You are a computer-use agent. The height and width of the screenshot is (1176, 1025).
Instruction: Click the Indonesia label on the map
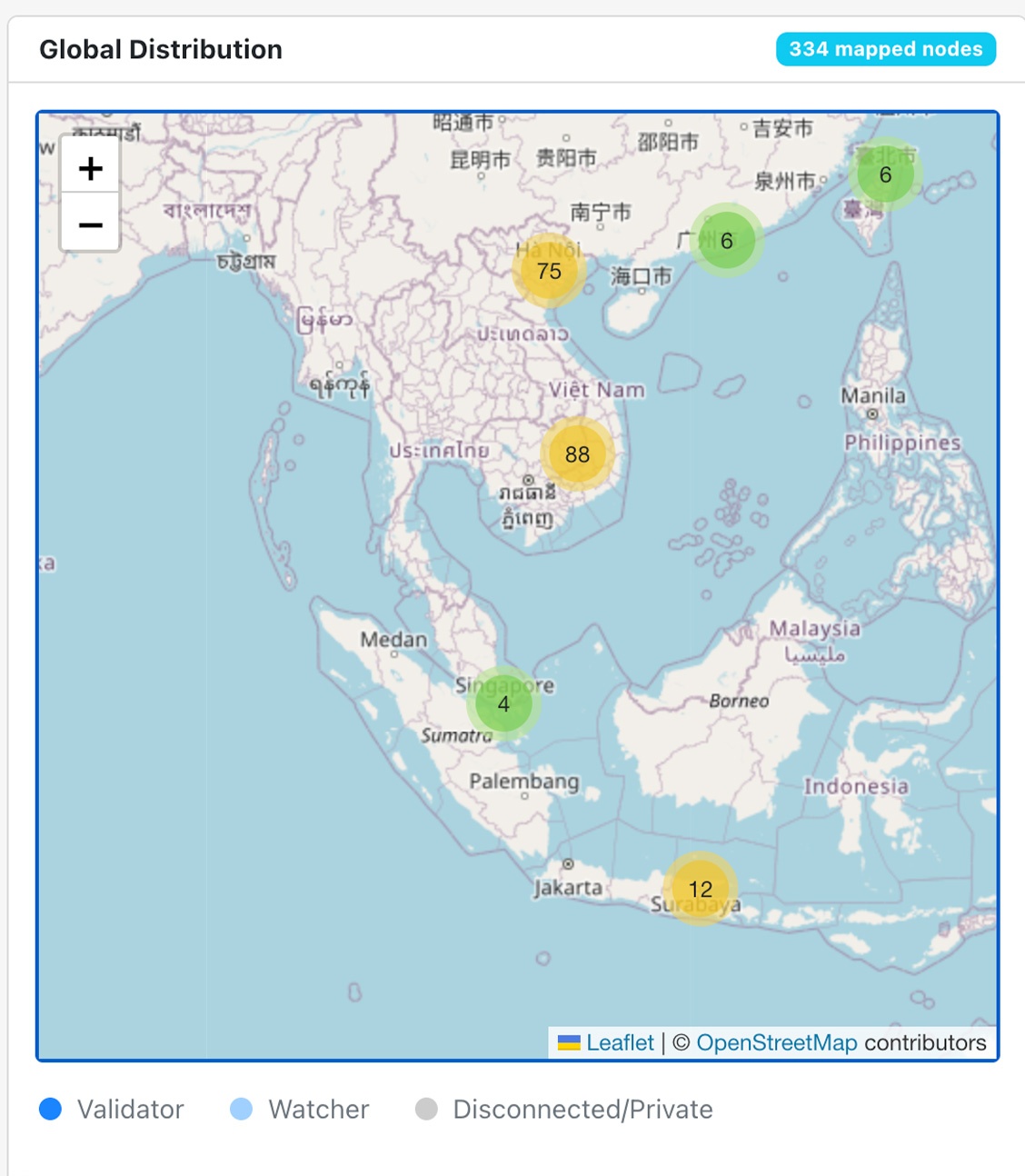[856, 786]
